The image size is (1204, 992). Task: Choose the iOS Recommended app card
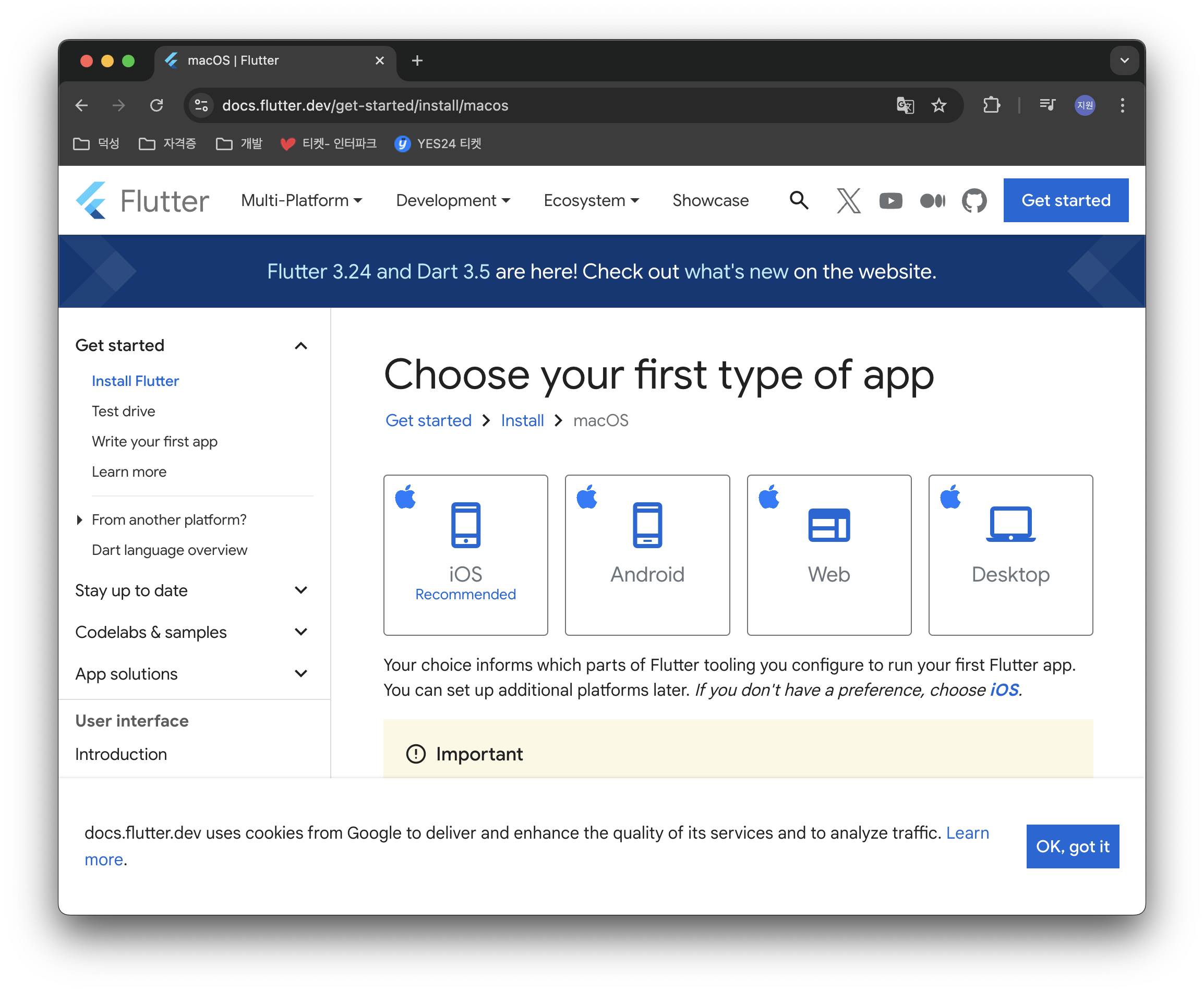point(465,555)
